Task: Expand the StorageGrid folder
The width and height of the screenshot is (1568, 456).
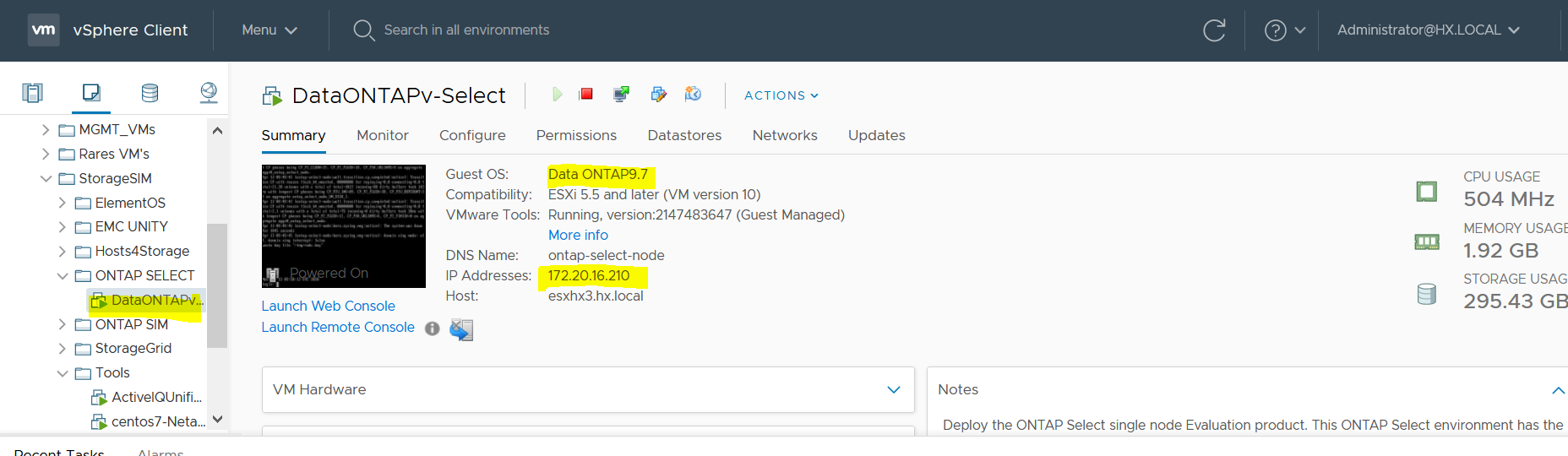Action: click(62, 348)
